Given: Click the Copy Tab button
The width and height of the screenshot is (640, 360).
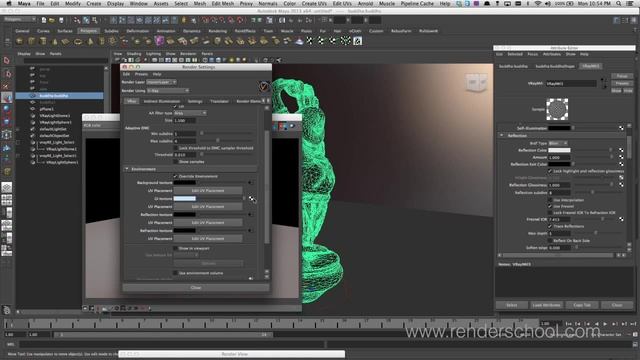Looking at the screenshot, I should pos(582,305).
